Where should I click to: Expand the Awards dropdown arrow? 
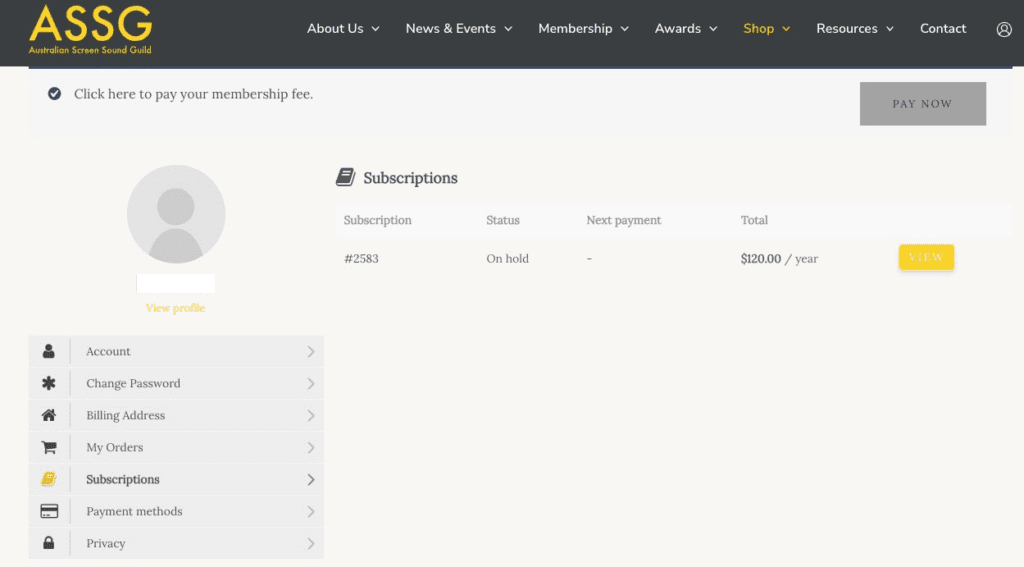[713, 29]
